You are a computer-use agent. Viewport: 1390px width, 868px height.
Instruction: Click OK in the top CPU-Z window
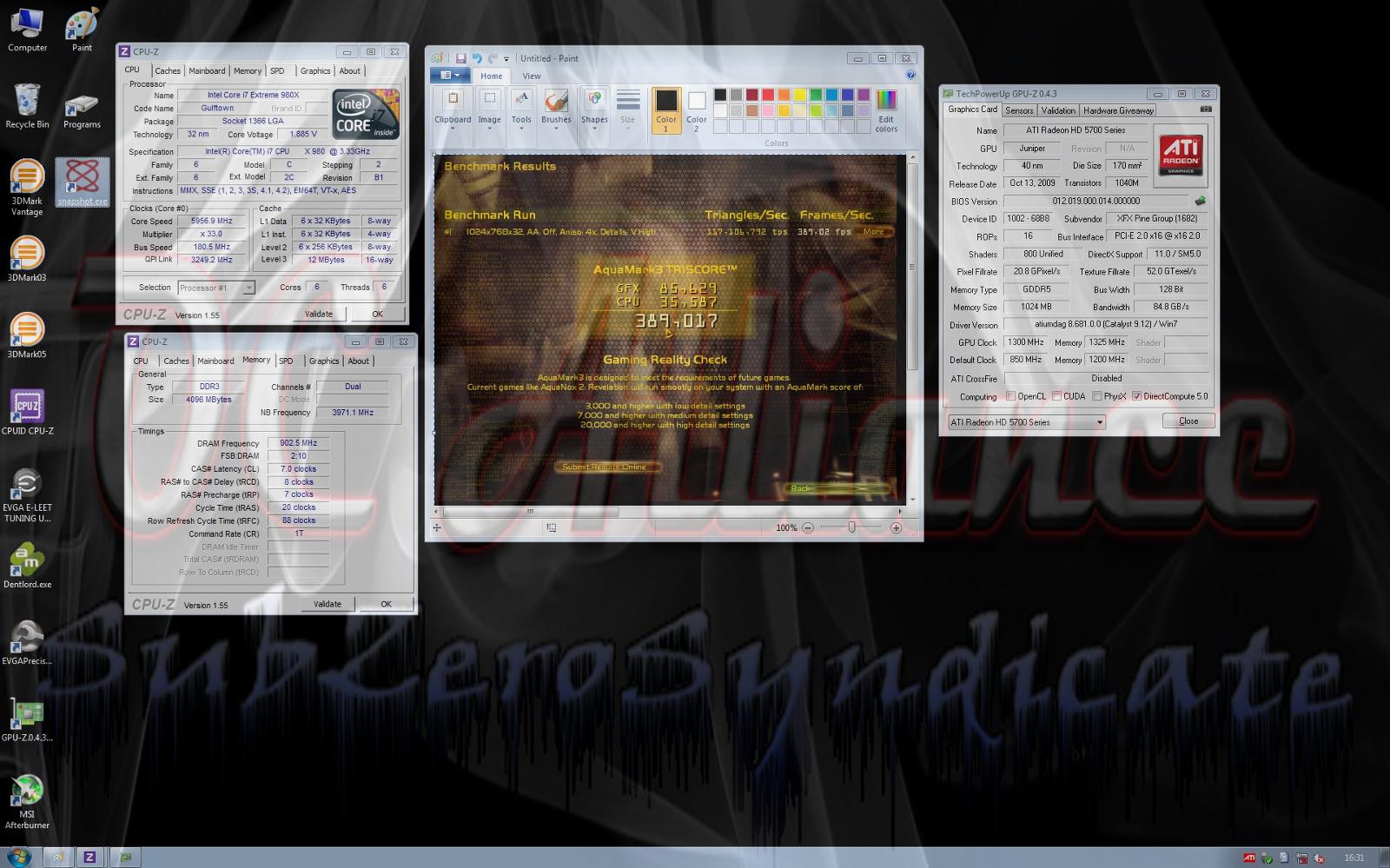[x=377, y=314]
